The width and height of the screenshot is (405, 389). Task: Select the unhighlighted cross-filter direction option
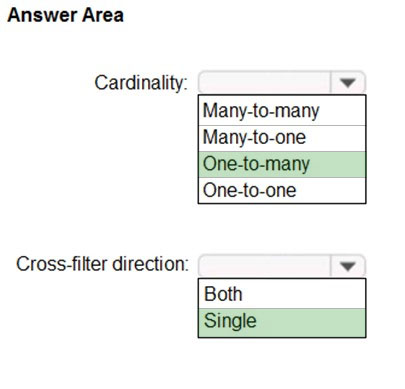click(x=282, y=294)
